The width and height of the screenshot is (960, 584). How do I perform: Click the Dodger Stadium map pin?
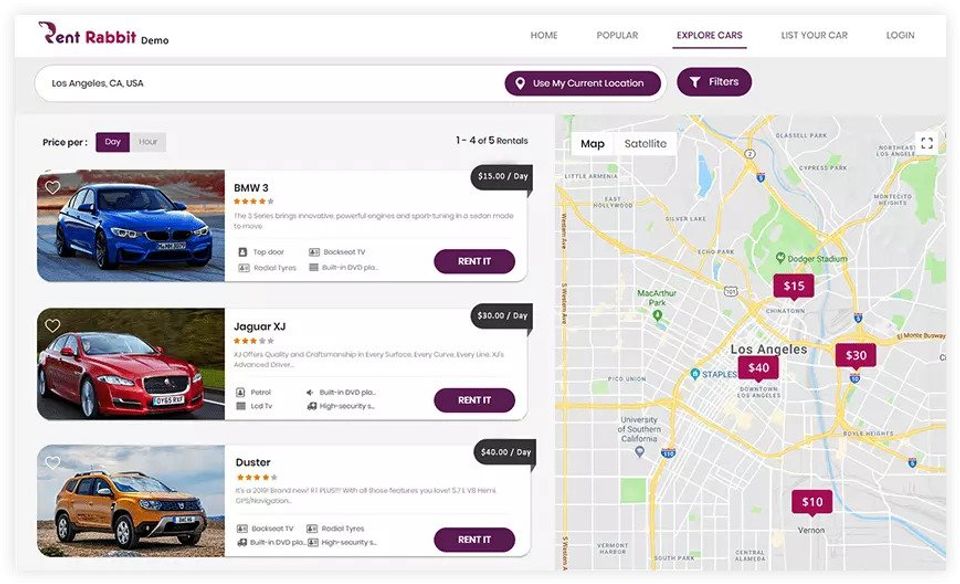780,258
